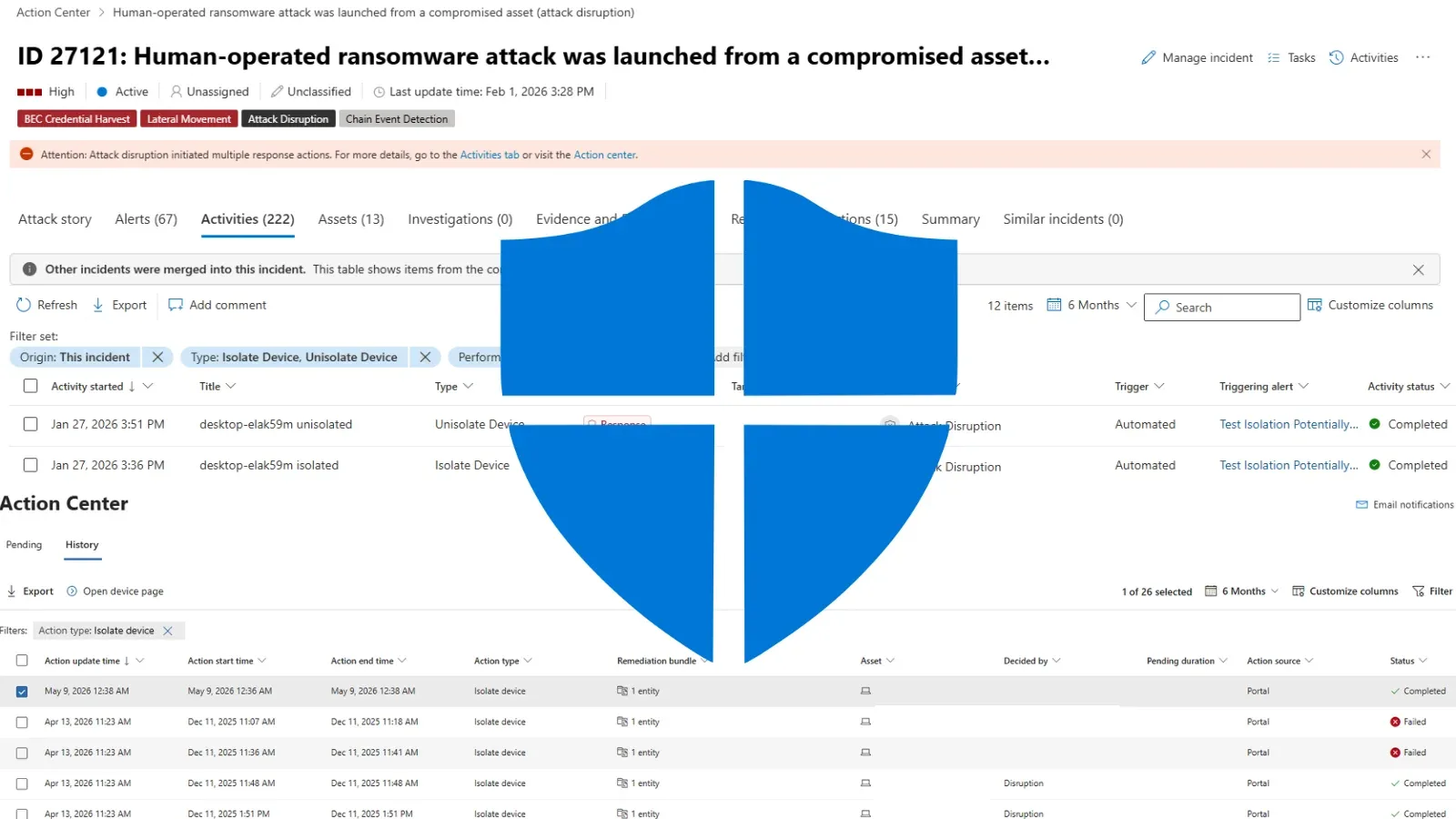Screen dimensions: 1456x819
Task: Open triggering alert link for unisolated row
Action: point(1289,424)
